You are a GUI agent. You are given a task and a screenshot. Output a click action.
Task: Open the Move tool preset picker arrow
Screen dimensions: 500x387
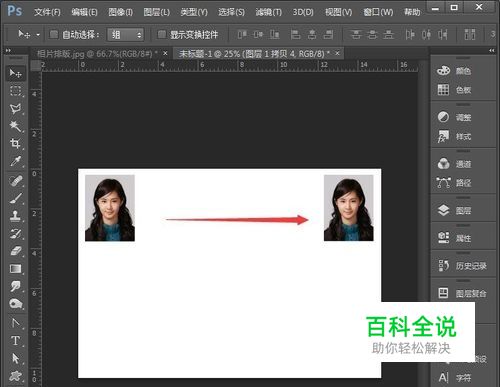coord(38,35)
